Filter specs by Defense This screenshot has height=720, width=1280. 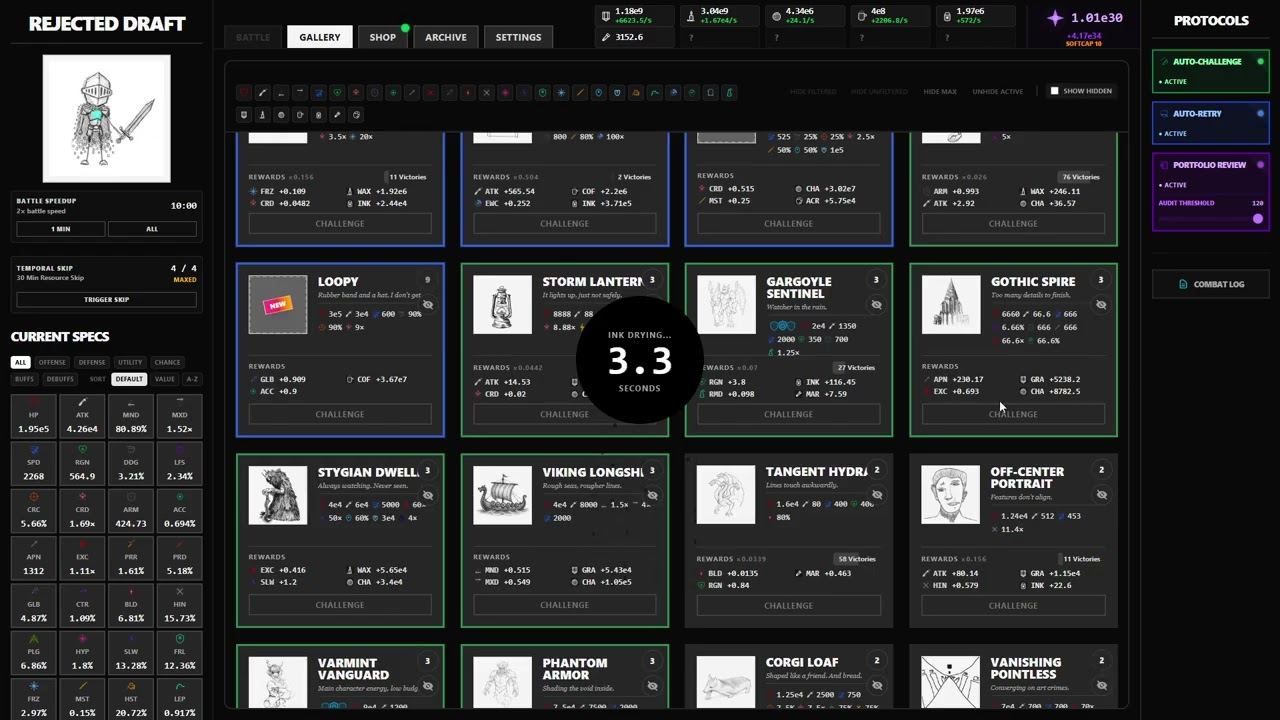pyautogui.click(x=92, y=362)
